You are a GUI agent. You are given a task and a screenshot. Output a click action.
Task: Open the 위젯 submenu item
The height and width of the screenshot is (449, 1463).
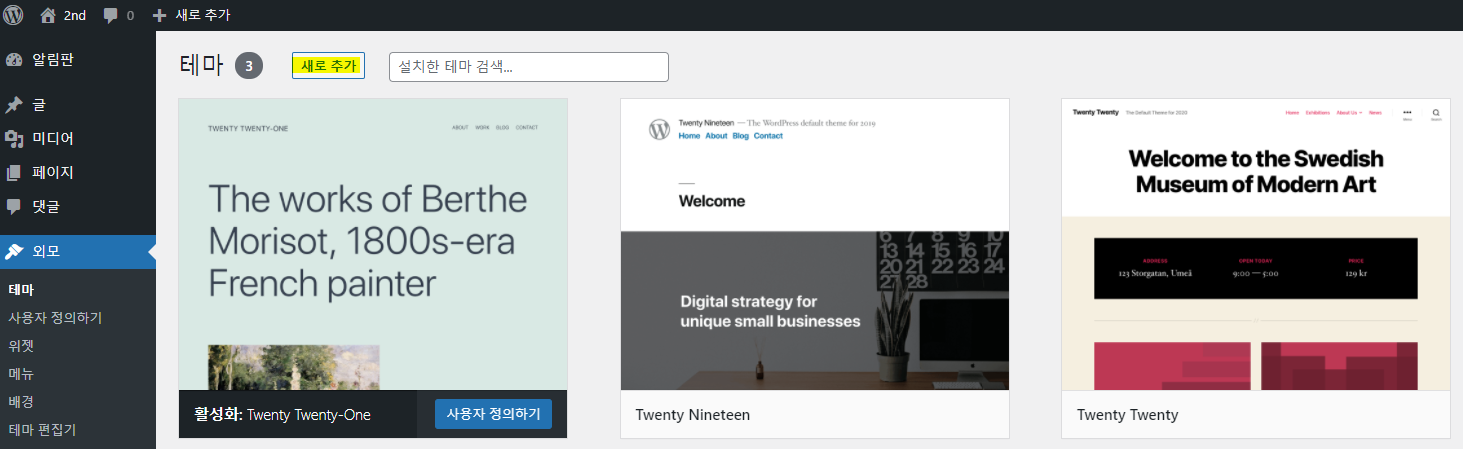tap(21, 346)
